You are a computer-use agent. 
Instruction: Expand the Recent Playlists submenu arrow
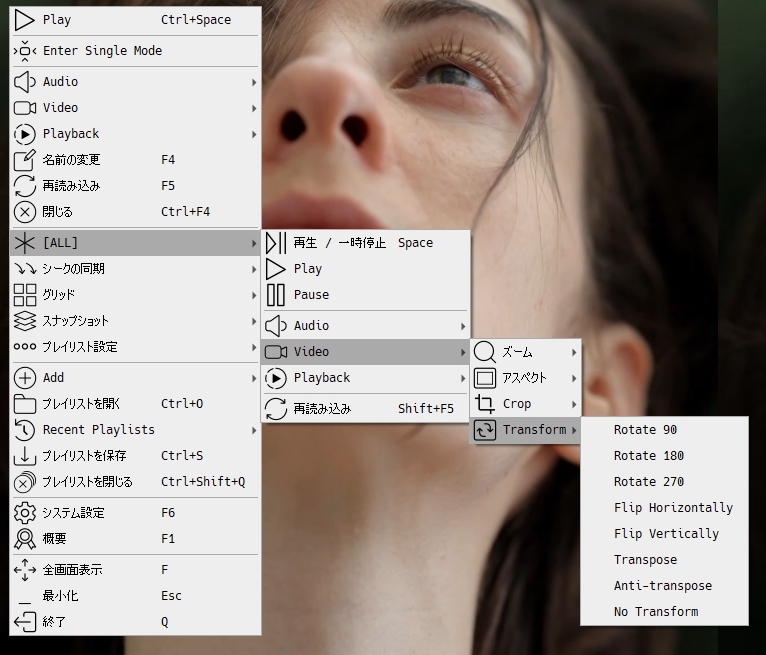click(254, 430)
